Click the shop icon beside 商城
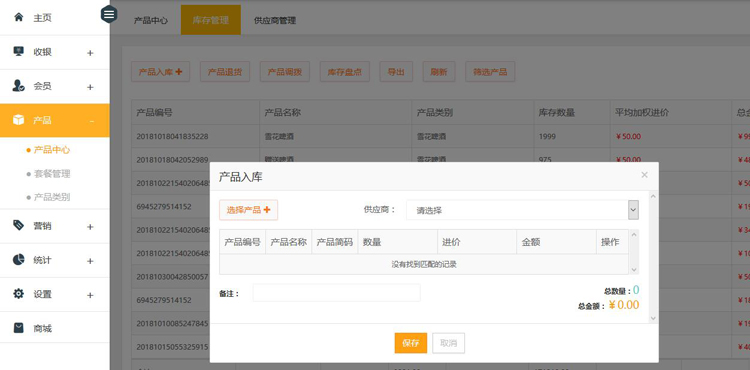Image resolution: width=750 pixels, height=370 pixels. tap(19, 328)
